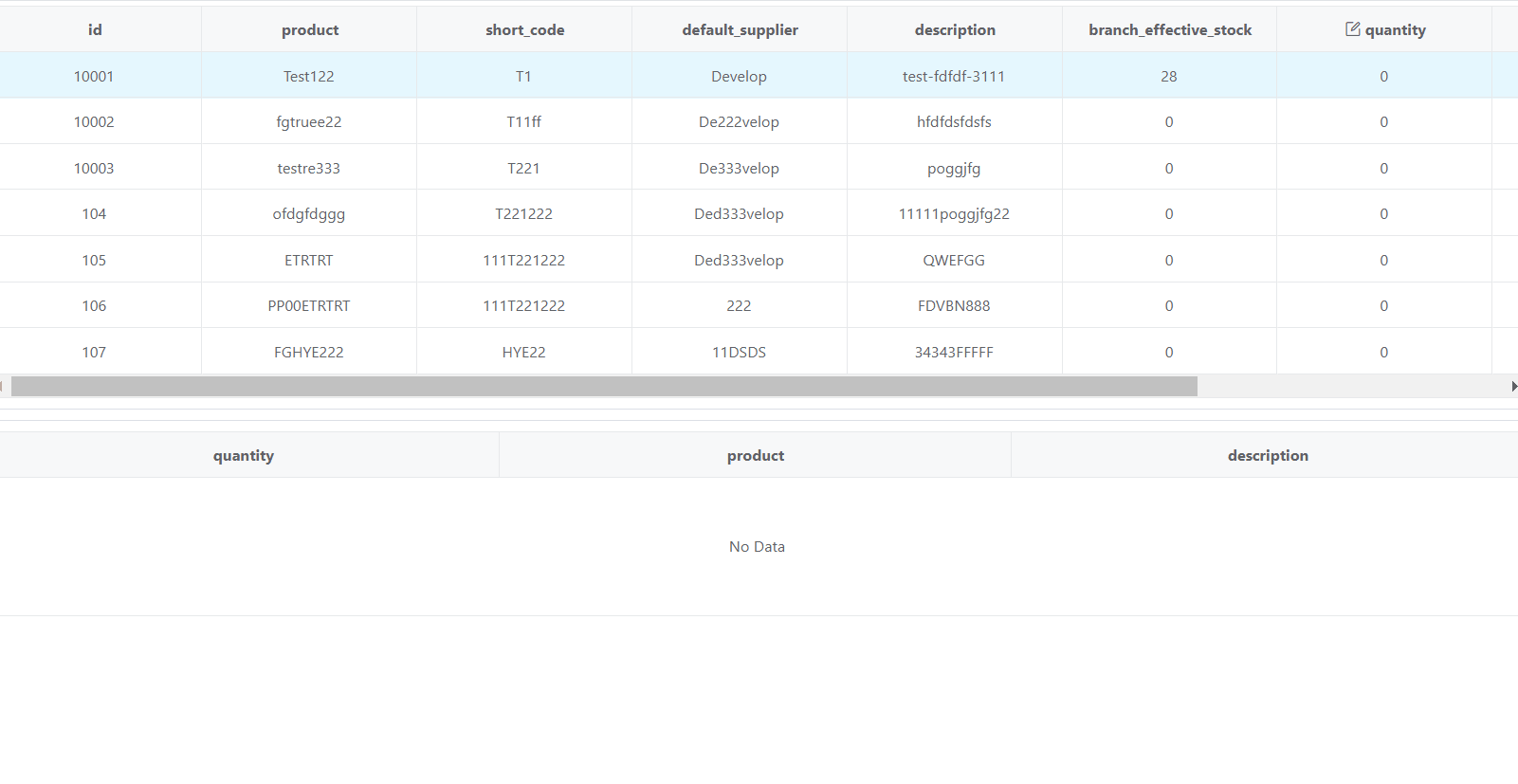1518x784 pixels.
Task: Click the FDVBN888 description cell
Action: tap(954, 305)
